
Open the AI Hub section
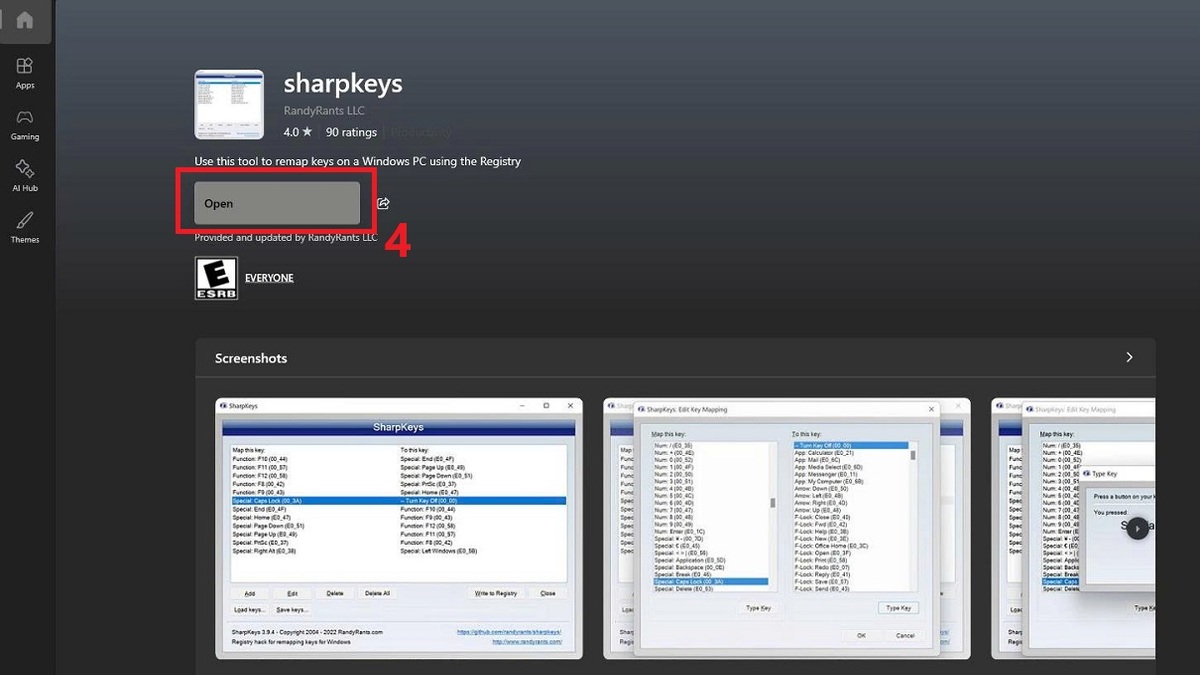click(25, 176)
